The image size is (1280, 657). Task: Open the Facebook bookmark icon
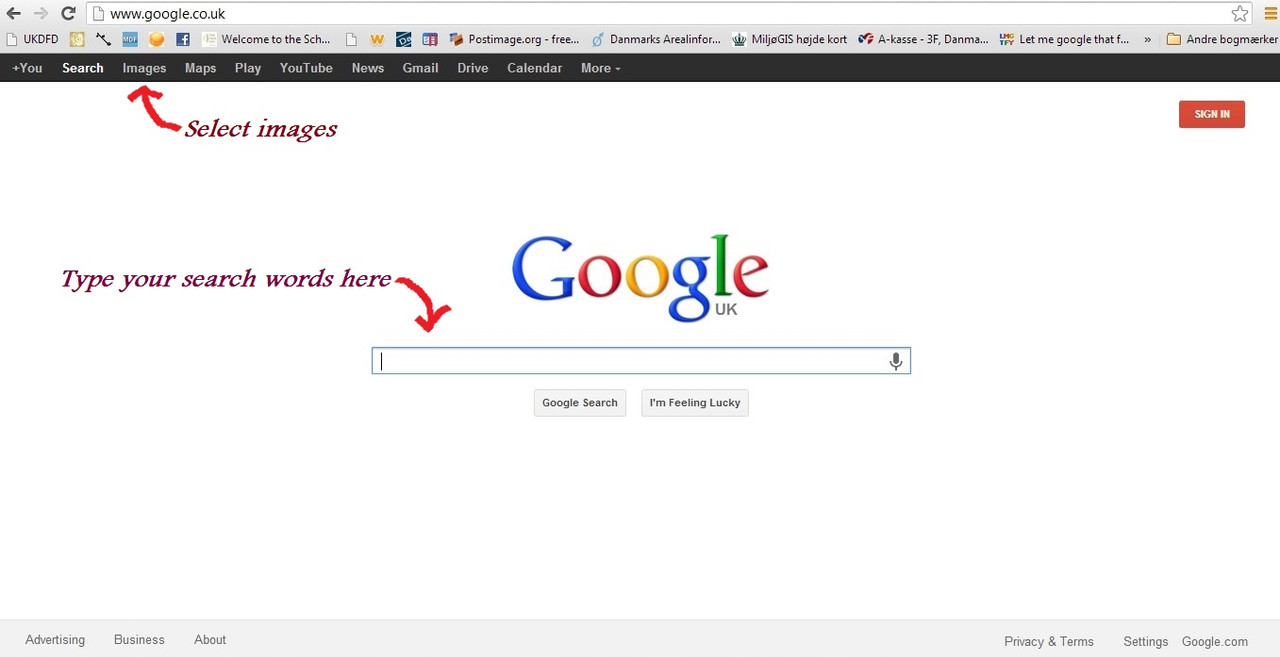click(x=183, y=40)
